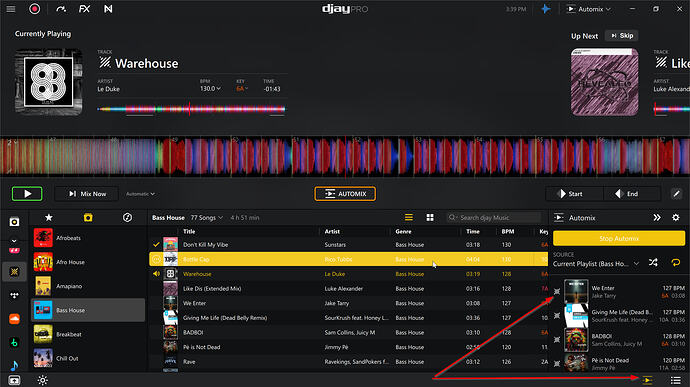The height and width of the screenshot is (387, 690).
Task: Expand the key 6A dropdown
Action: coord(242,88)
